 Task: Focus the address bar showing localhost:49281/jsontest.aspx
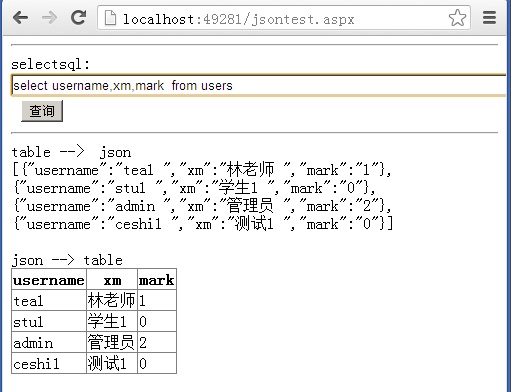284,18
